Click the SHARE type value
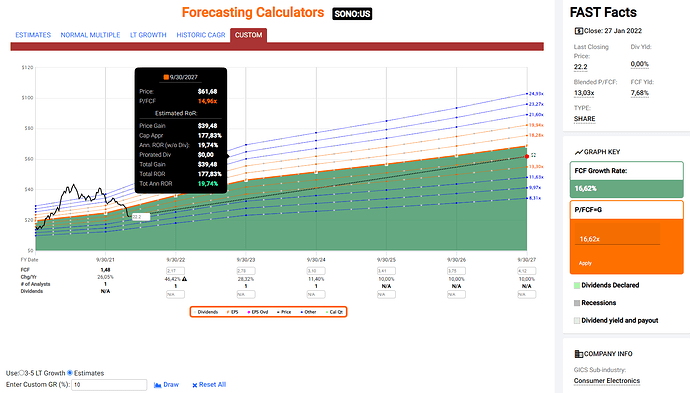 584,119
